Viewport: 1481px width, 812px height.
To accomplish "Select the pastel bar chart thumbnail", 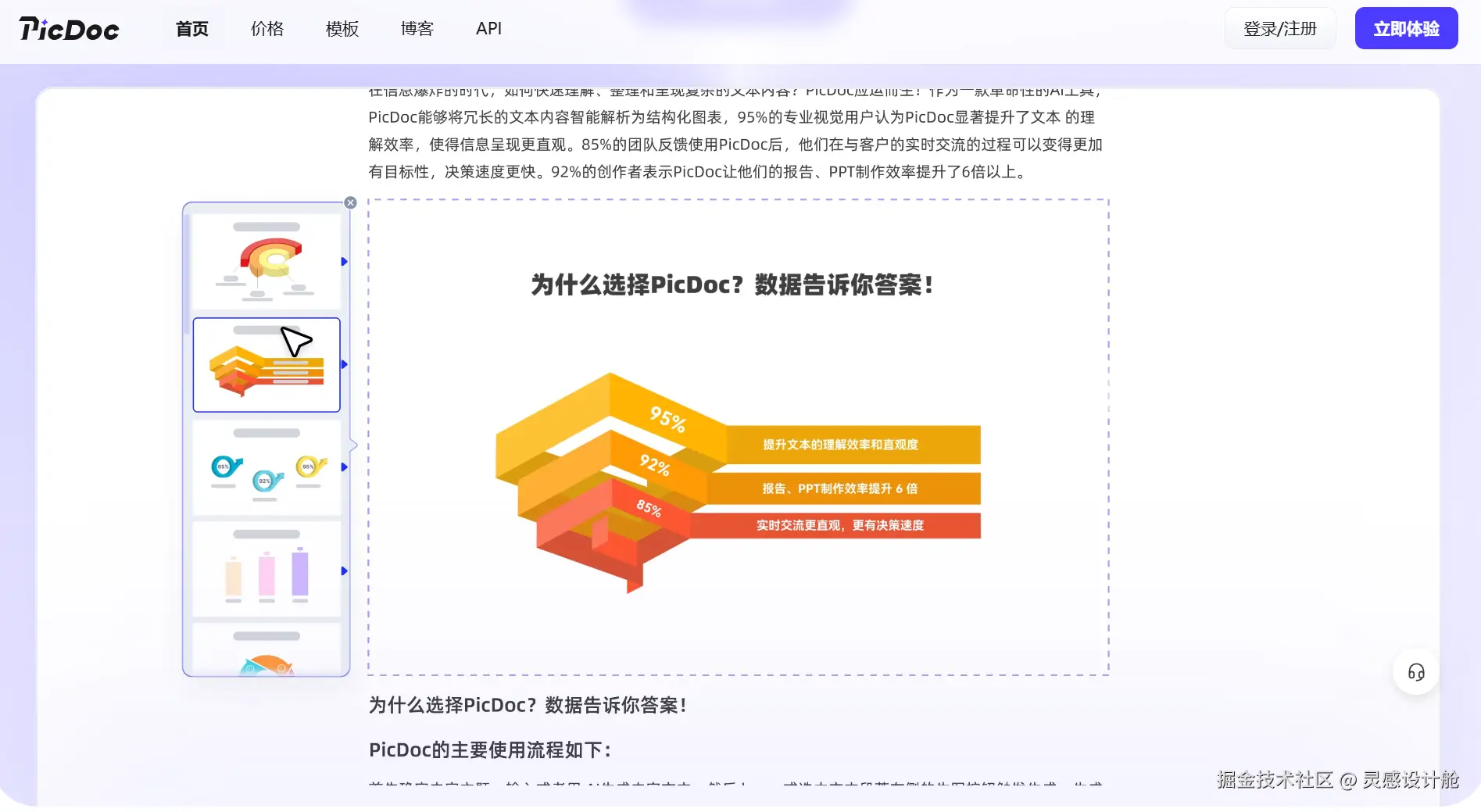I will (266, 569).
